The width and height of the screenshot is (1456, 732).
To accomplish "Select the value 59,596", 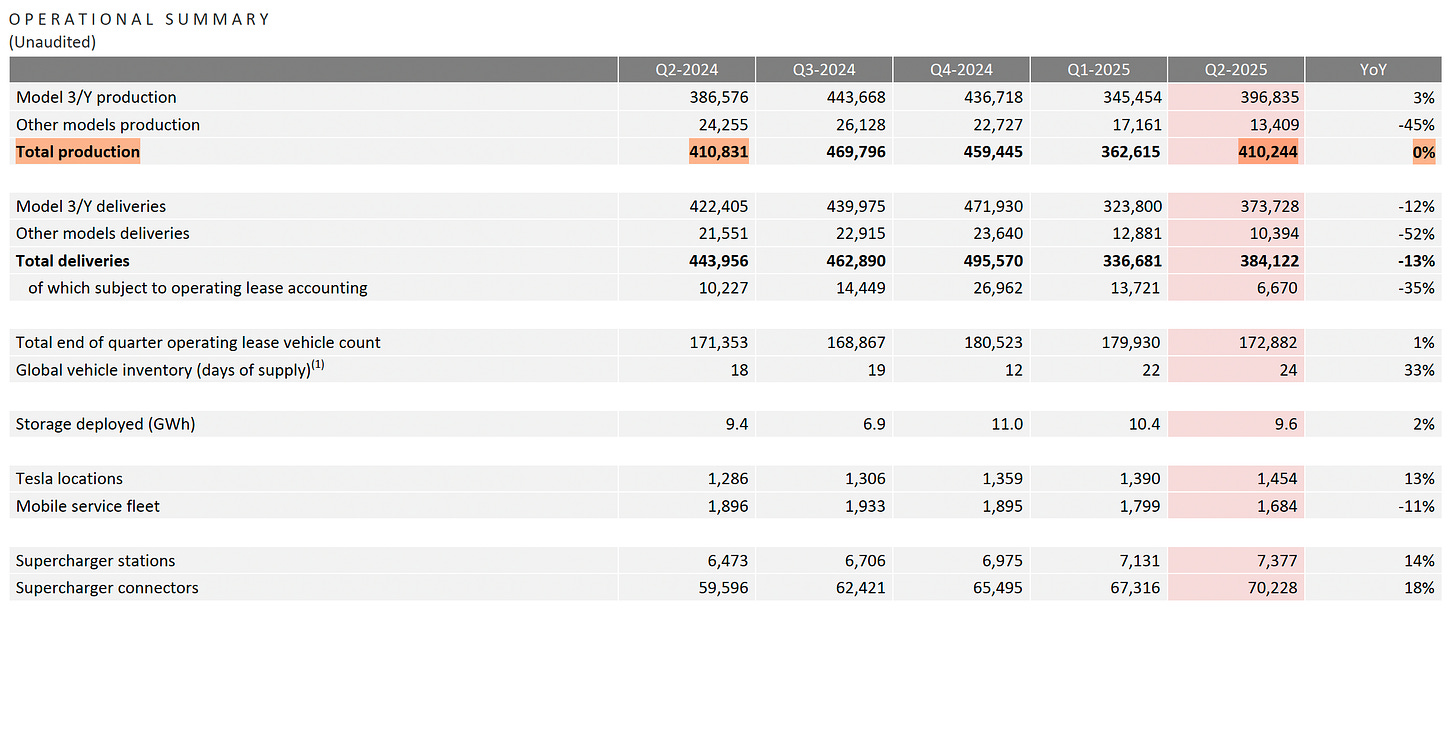I will coord(724,588).
